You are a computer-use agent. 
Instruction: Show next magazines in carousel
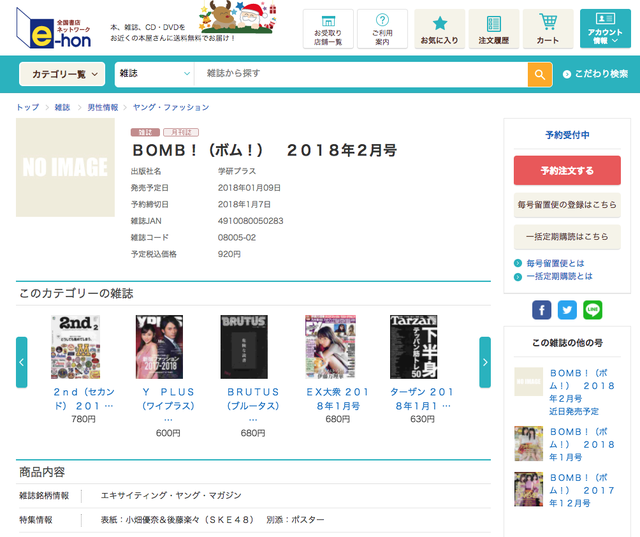[x=485, y=362]
